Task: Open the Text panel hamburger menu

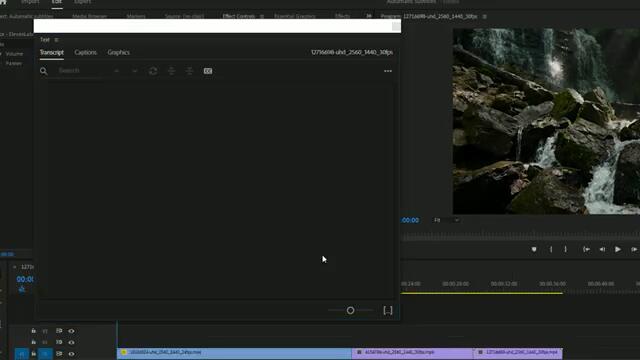Action: point(56,40)
